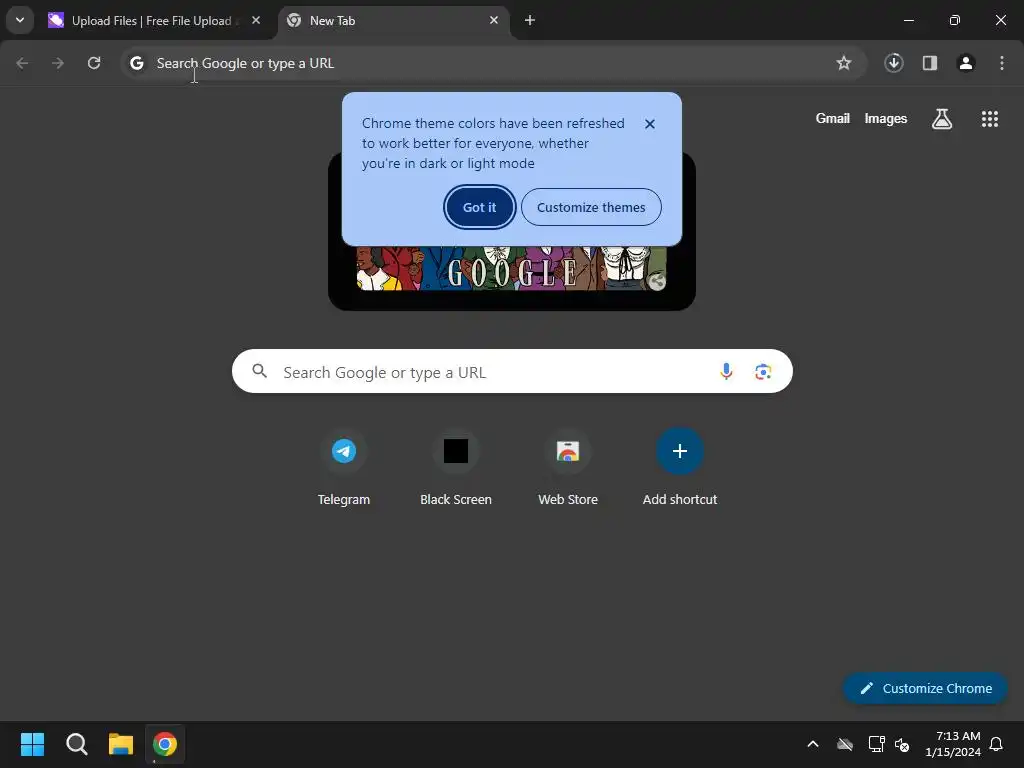
Task: Select the New Tab tab
Action: click(395, 21)
